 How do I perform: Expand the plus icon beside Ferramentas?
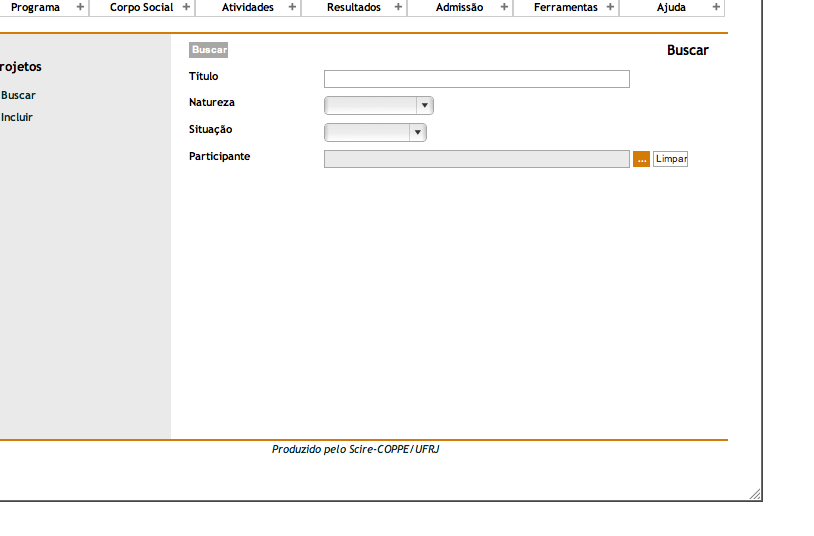click(x=611, y=7)
